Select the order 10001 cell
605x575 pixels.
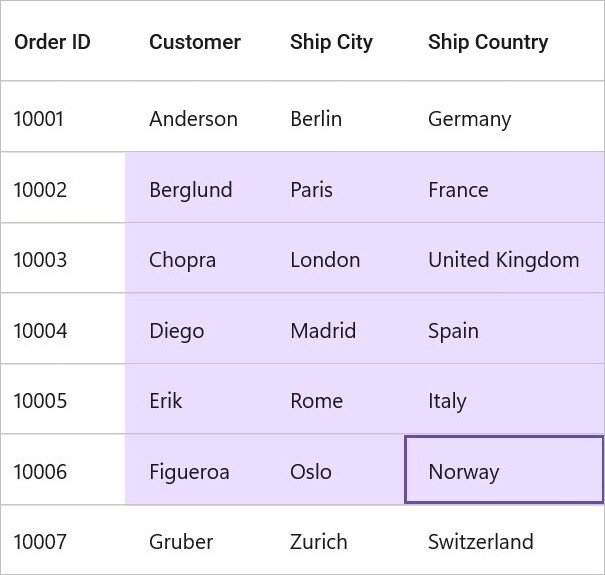point(63,117)
